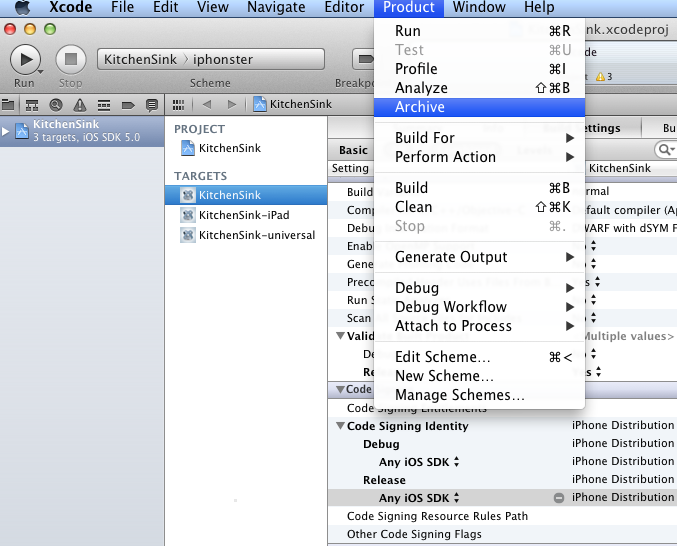Choose Profile from the Product menu

479,69
